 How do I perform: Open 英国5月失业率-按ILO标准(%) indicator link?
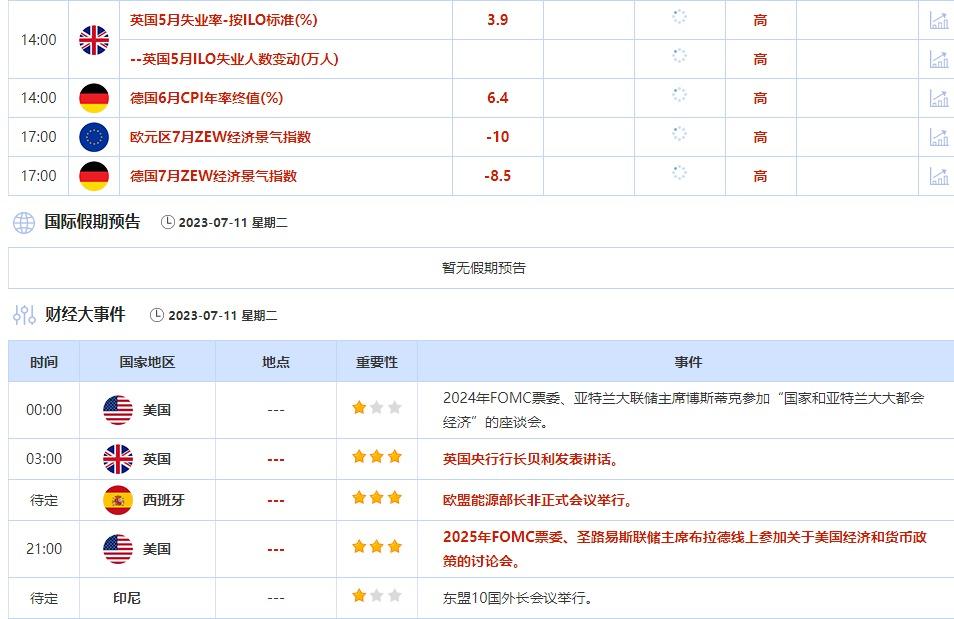(223, 20)
